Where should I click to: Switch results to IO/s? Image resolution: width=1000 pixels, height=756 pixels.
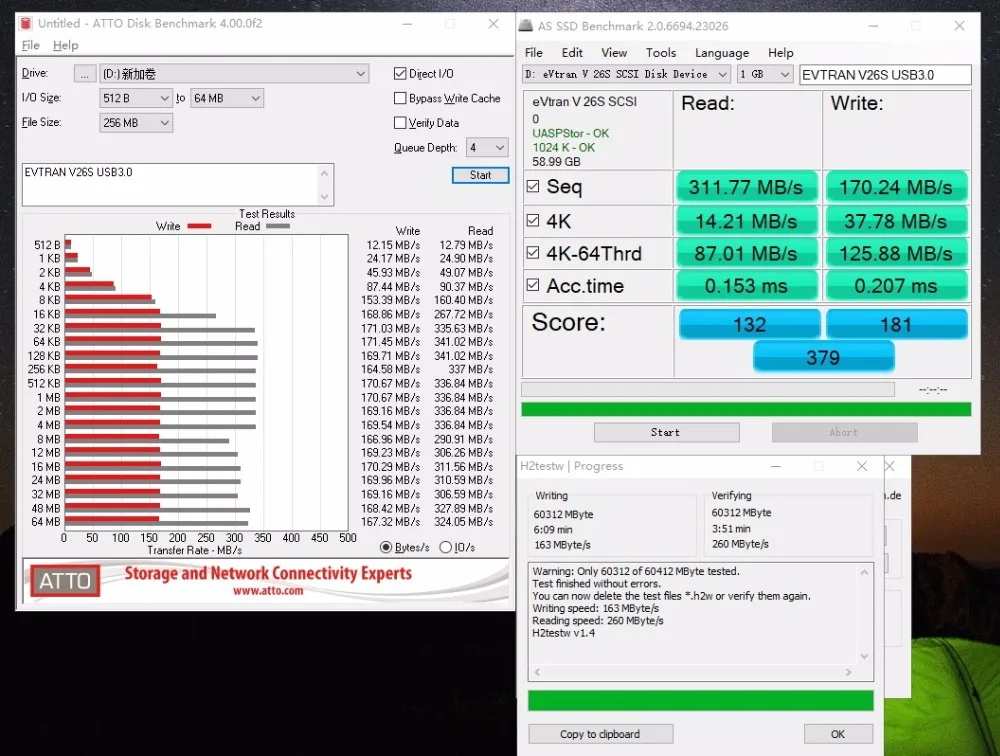(446, 547)
